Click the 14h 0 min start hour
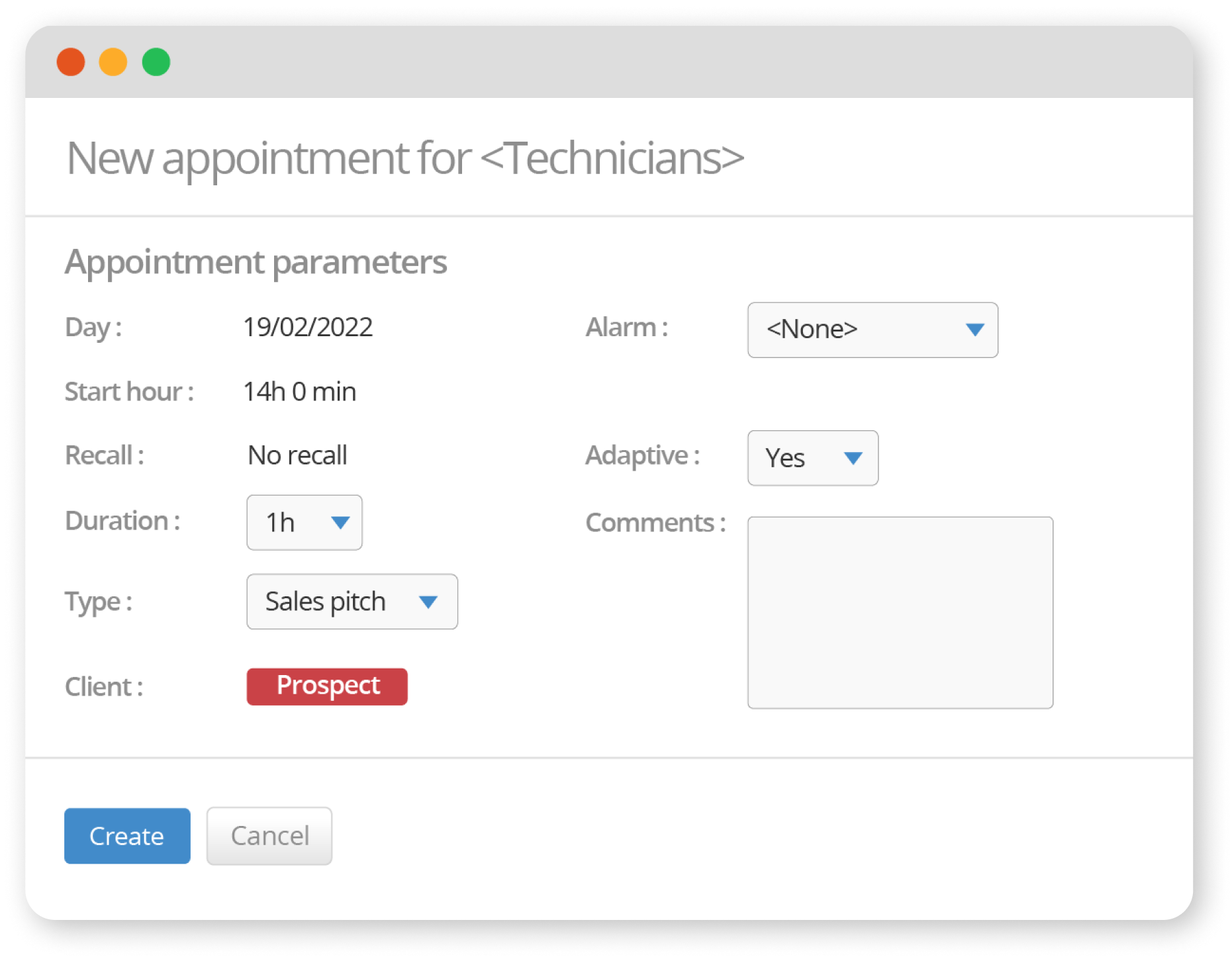1232x959 pixels. coord(300,392)
